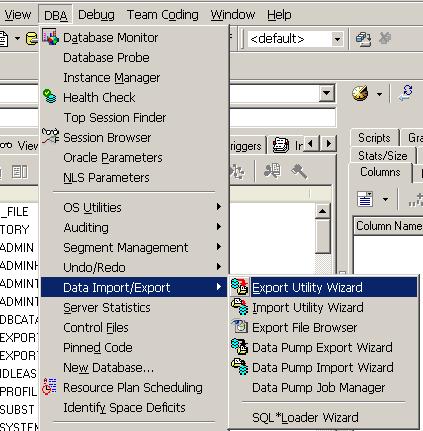Open the Window menu

(233, 15)
